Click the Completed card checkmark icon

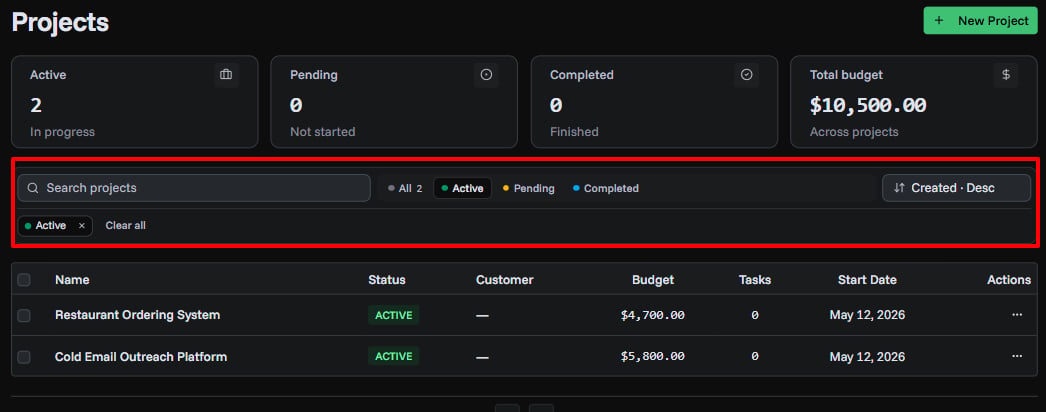click(746, 75)
